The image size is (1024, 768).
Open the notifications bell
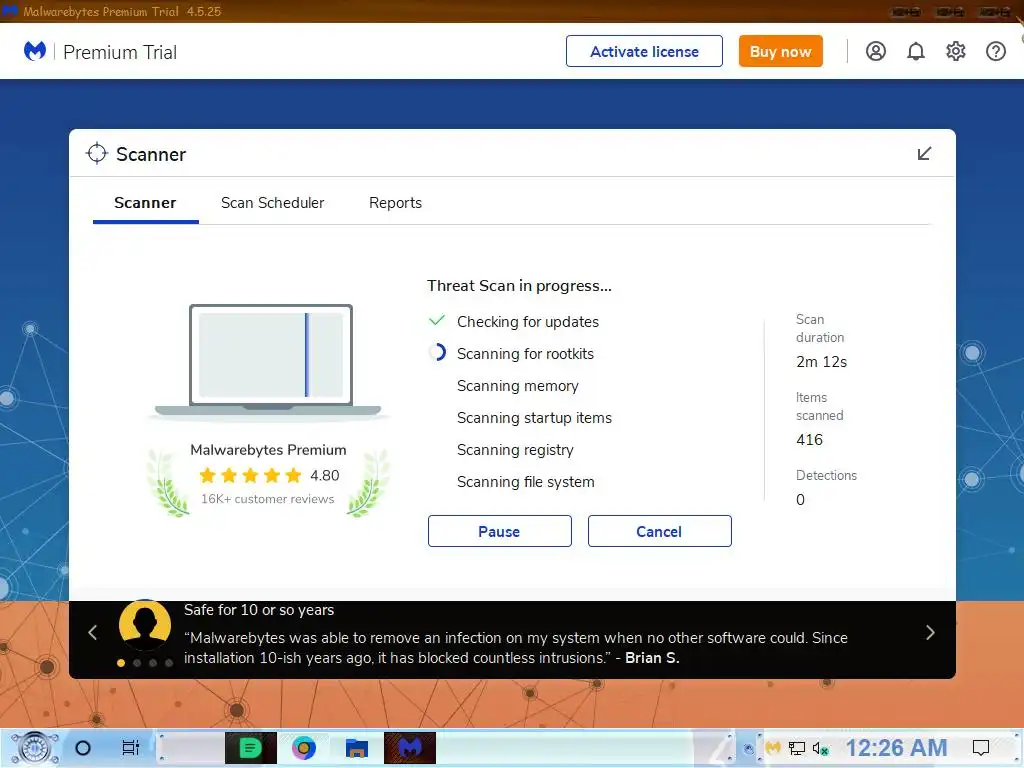click(x=916, y=51)
